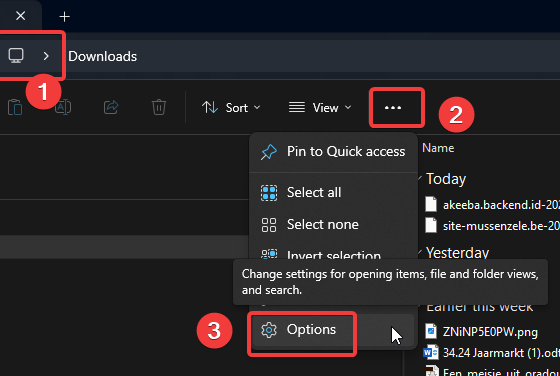Collapse the Today group
Image resolution: width=560 pixels, height=376 pixels.
(420, 178)
